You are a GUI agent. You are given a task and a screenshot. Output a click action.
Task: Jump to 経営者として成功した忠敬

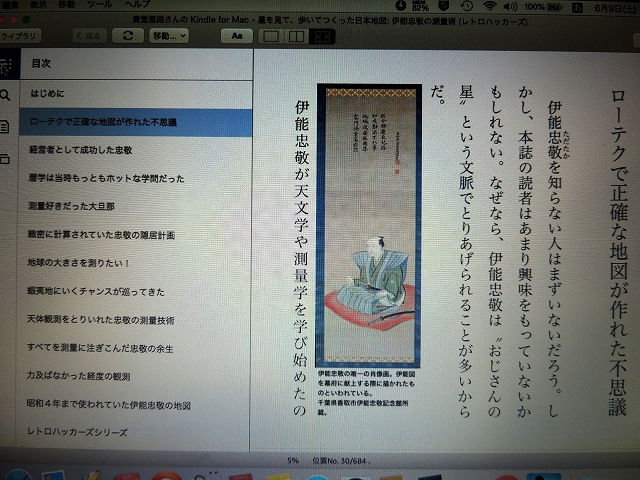pyautogui.click(x=135, y=150)
